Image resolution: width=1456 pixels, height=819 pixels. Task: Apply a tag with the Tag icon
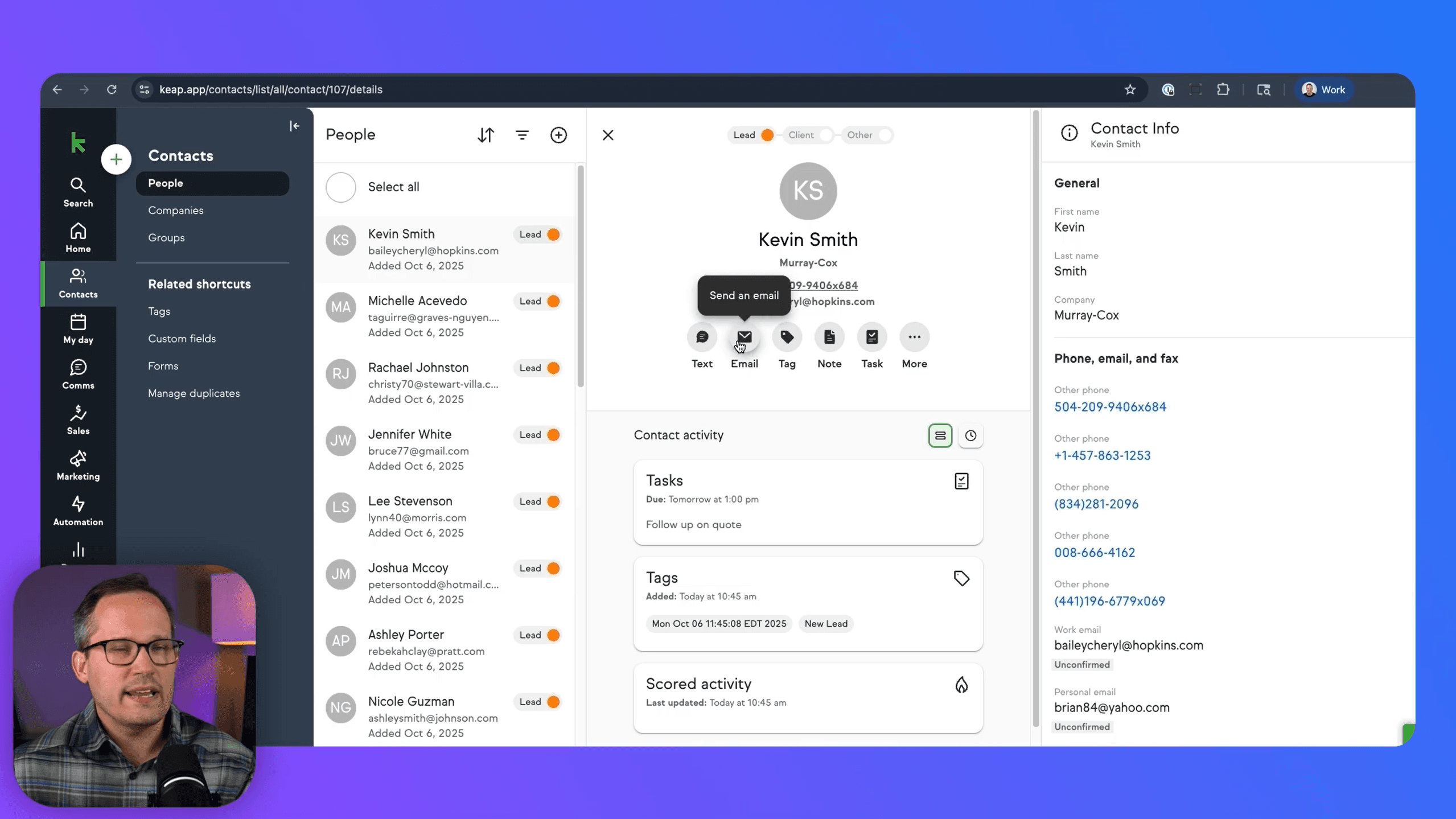pos(787,337)
